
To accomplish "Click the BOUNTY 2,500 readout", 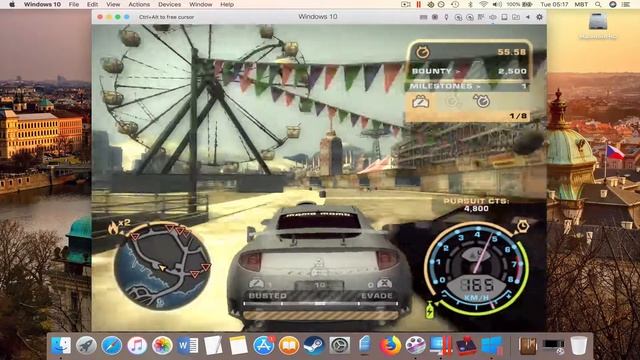I will 469,71.
